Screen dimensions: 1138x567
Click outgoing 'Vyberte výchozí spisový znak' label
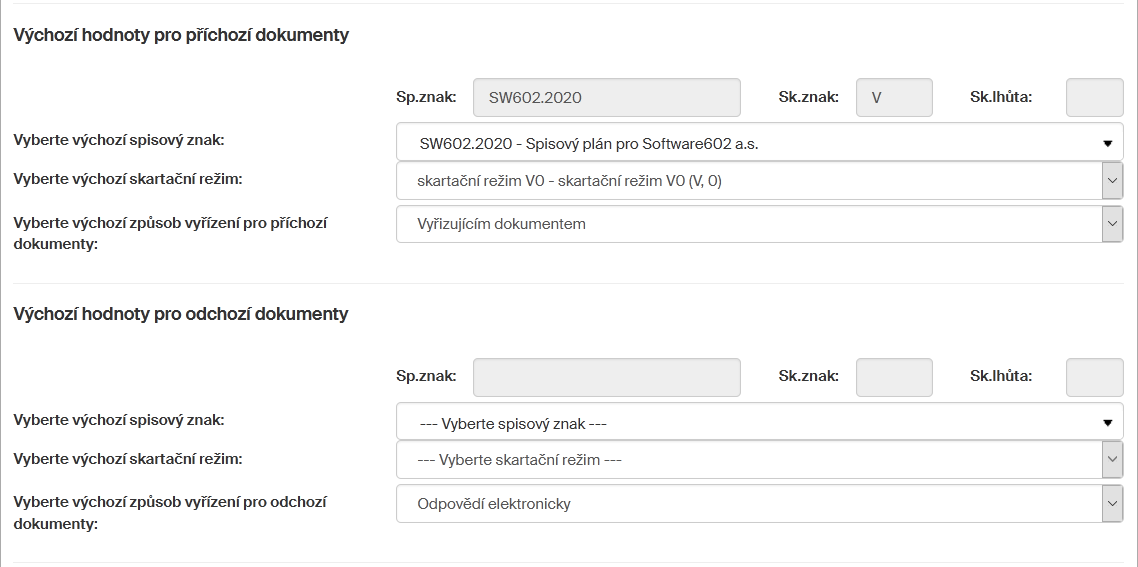coord(118,420)
